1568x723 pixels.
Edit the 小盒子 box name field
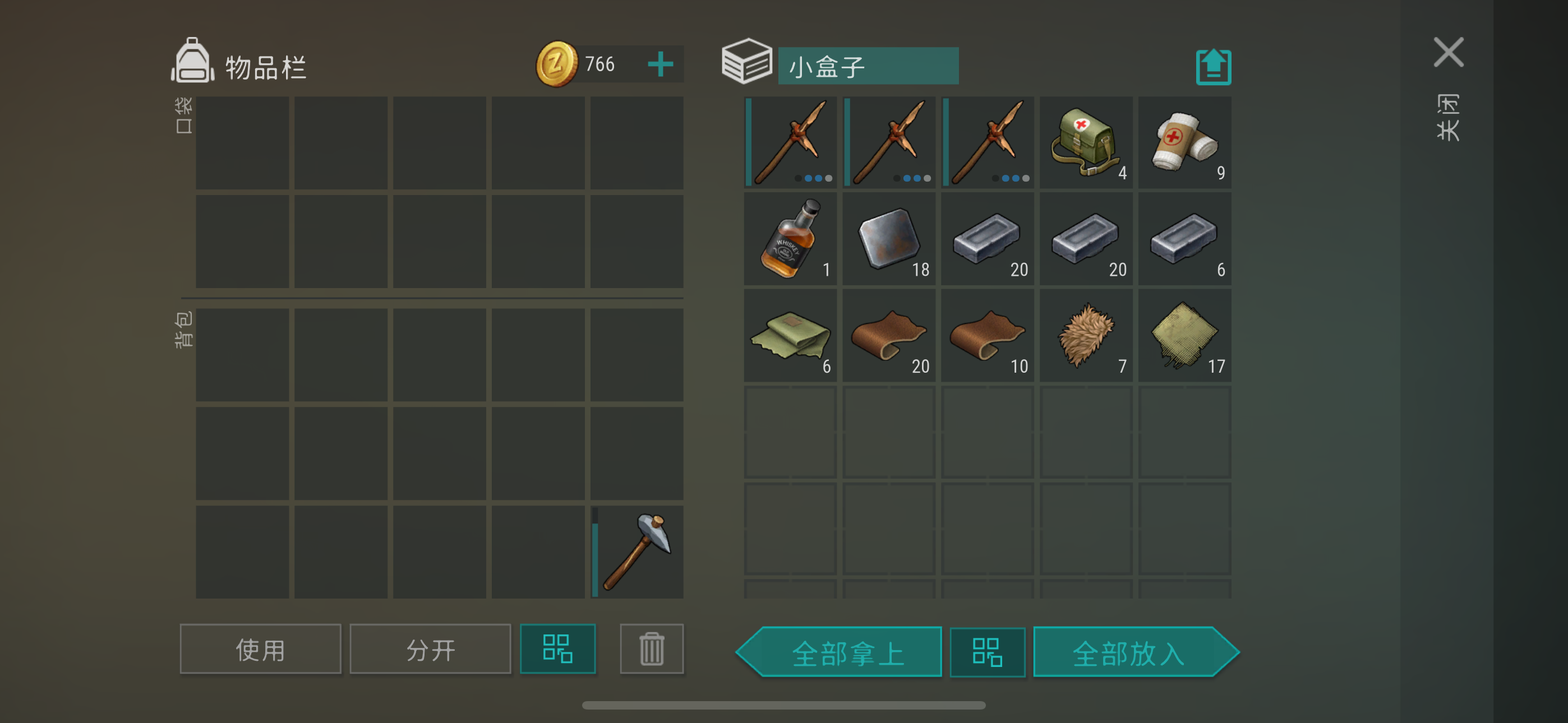868,66
